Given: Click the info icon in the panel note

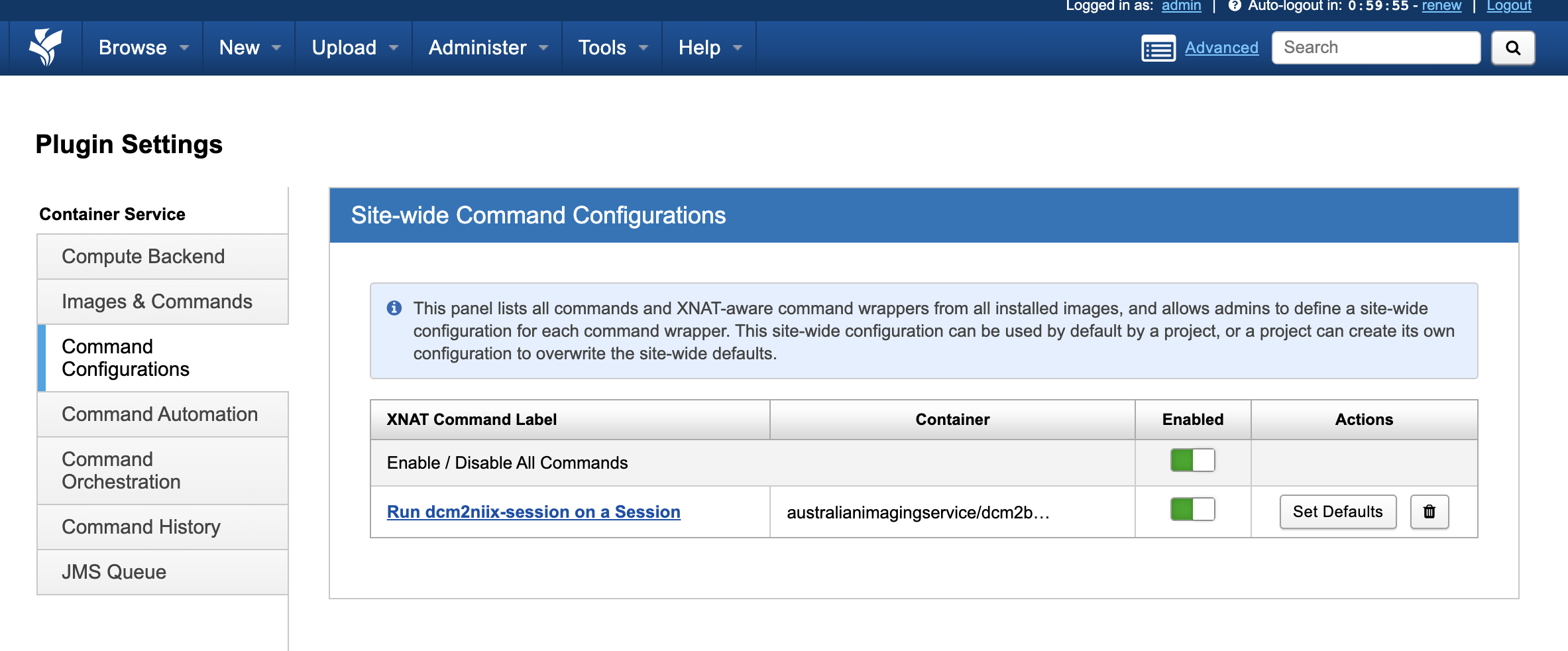Looking at the screenshot, I should pyautogui.click(x=394, y=308).
